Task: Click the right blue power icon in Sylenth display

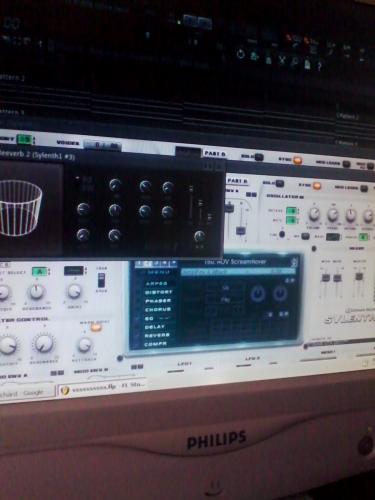Action: 280,294
